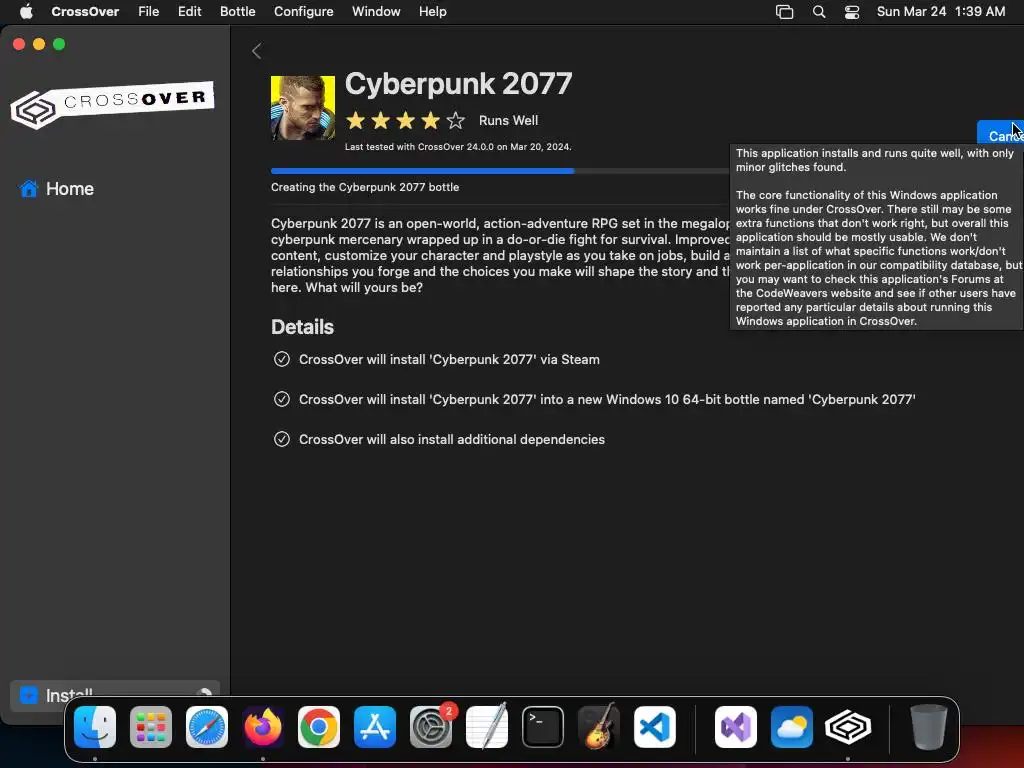Open the CrossOver app menu

pyautogui.click(x=85, y=11)
